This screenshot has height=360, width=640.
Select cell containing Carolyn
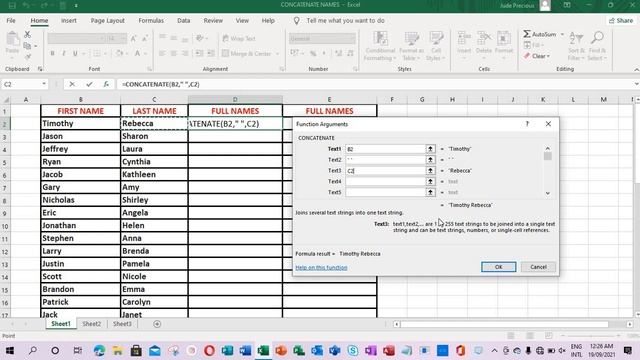click(x=154, y=302)
